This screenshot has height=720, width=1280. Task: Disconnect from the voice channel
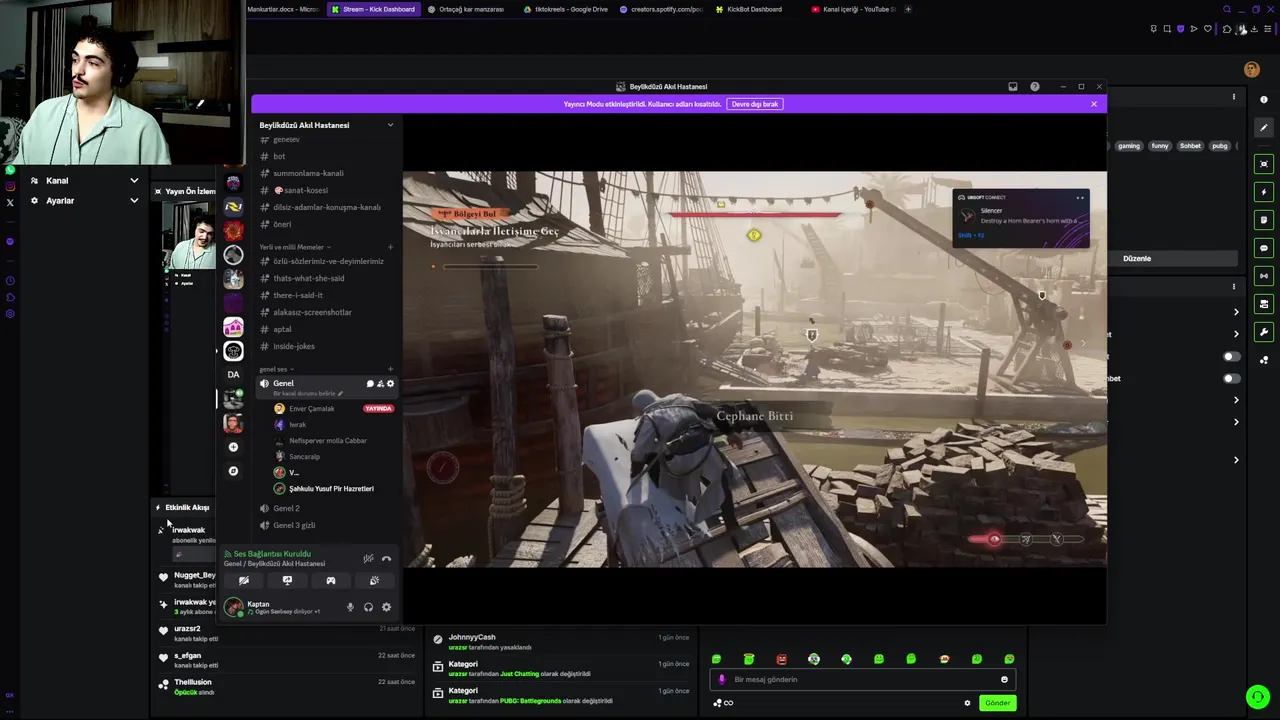point(387,559)
